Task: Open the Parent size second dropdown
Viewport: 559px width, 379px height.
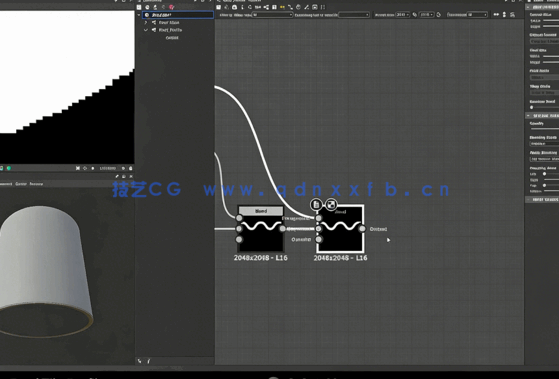Action: coord(426,15)
